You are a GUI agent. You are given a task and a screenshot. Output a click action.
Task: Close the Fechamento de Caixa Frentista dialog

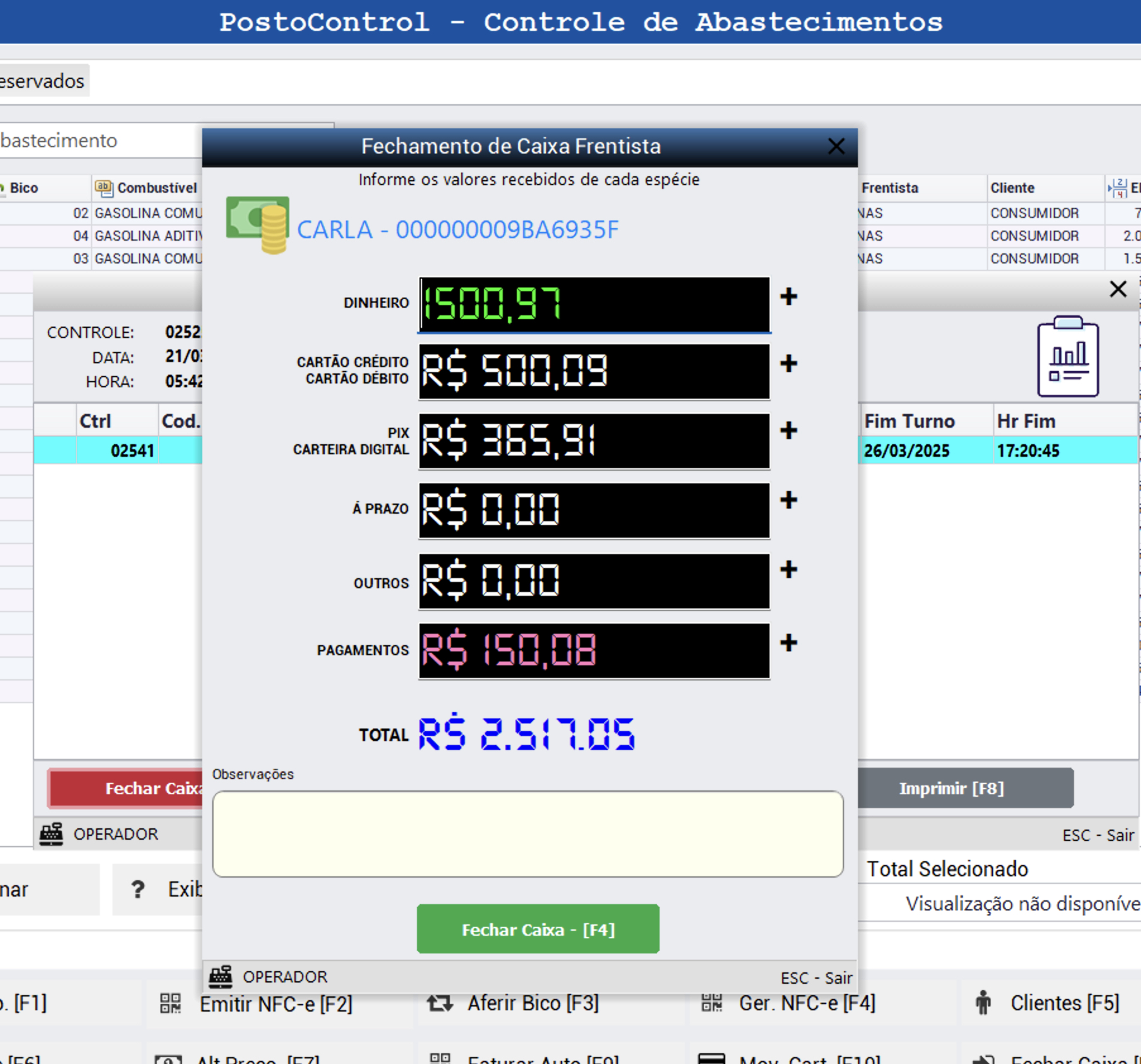(836, 147)
